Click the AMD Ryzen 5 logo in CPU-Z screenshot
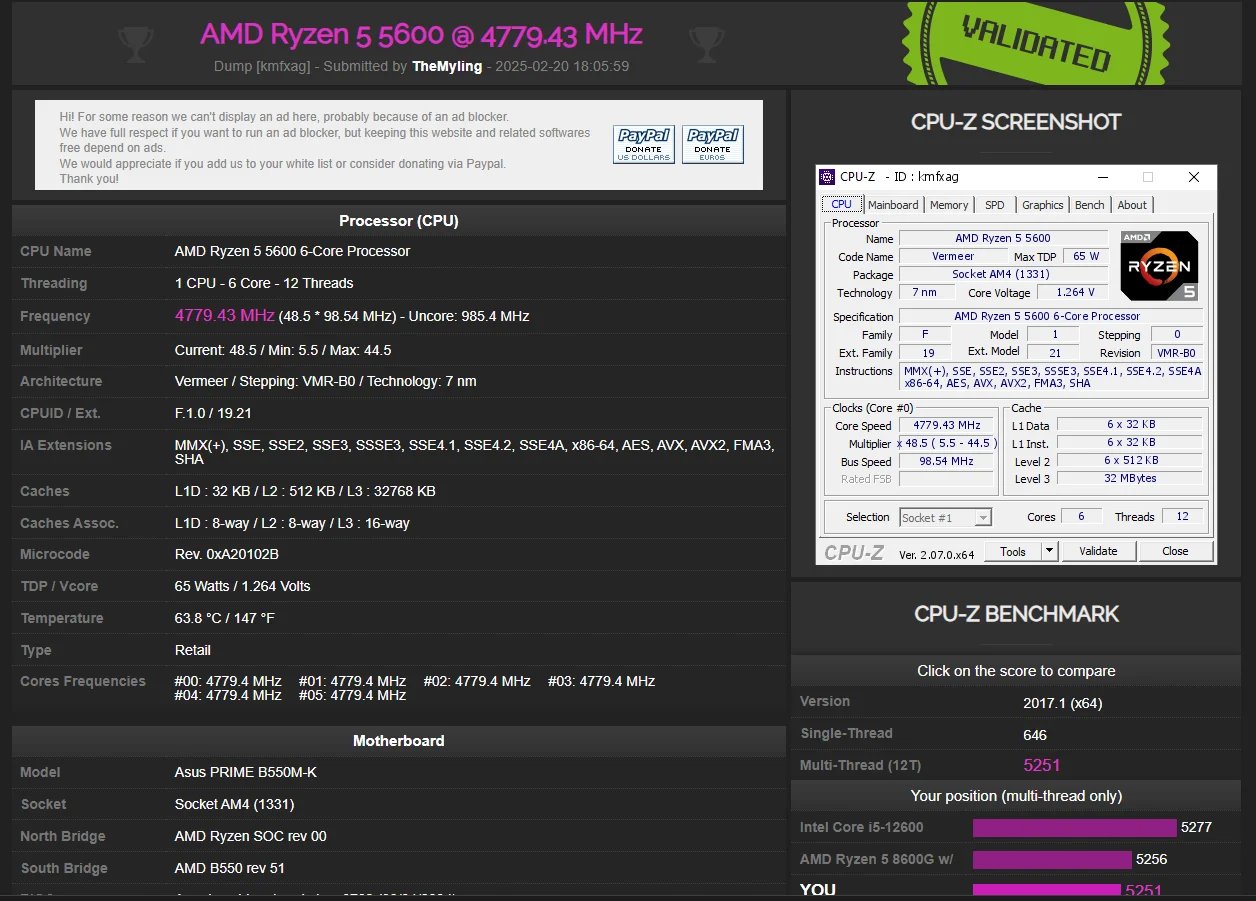The height and width of the screenshot is (901, 1256). click(1159, 265)
